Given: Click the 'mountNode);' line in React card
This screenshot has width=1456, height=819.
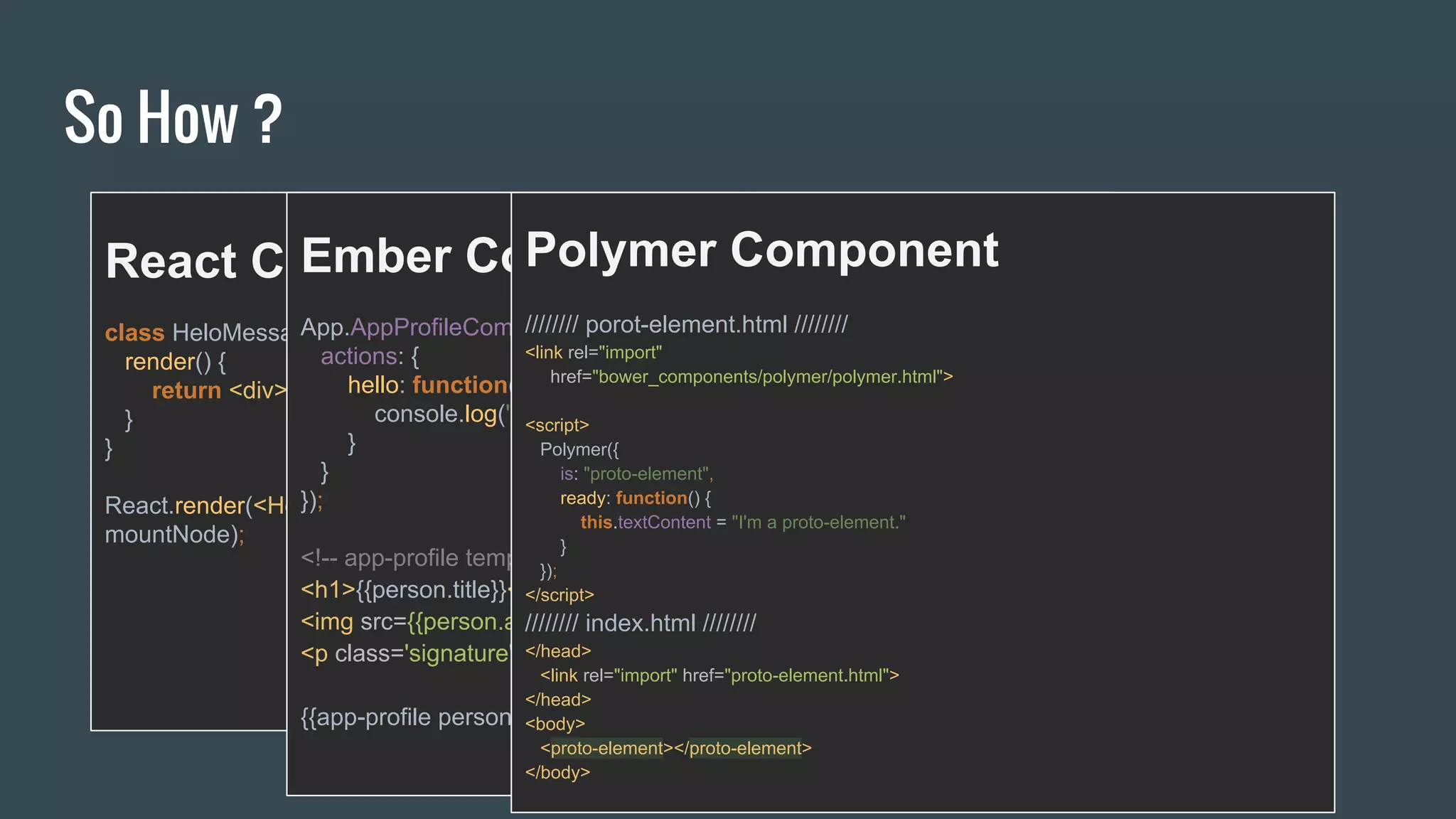Looking at the screenshot, I should coord(175,535).
